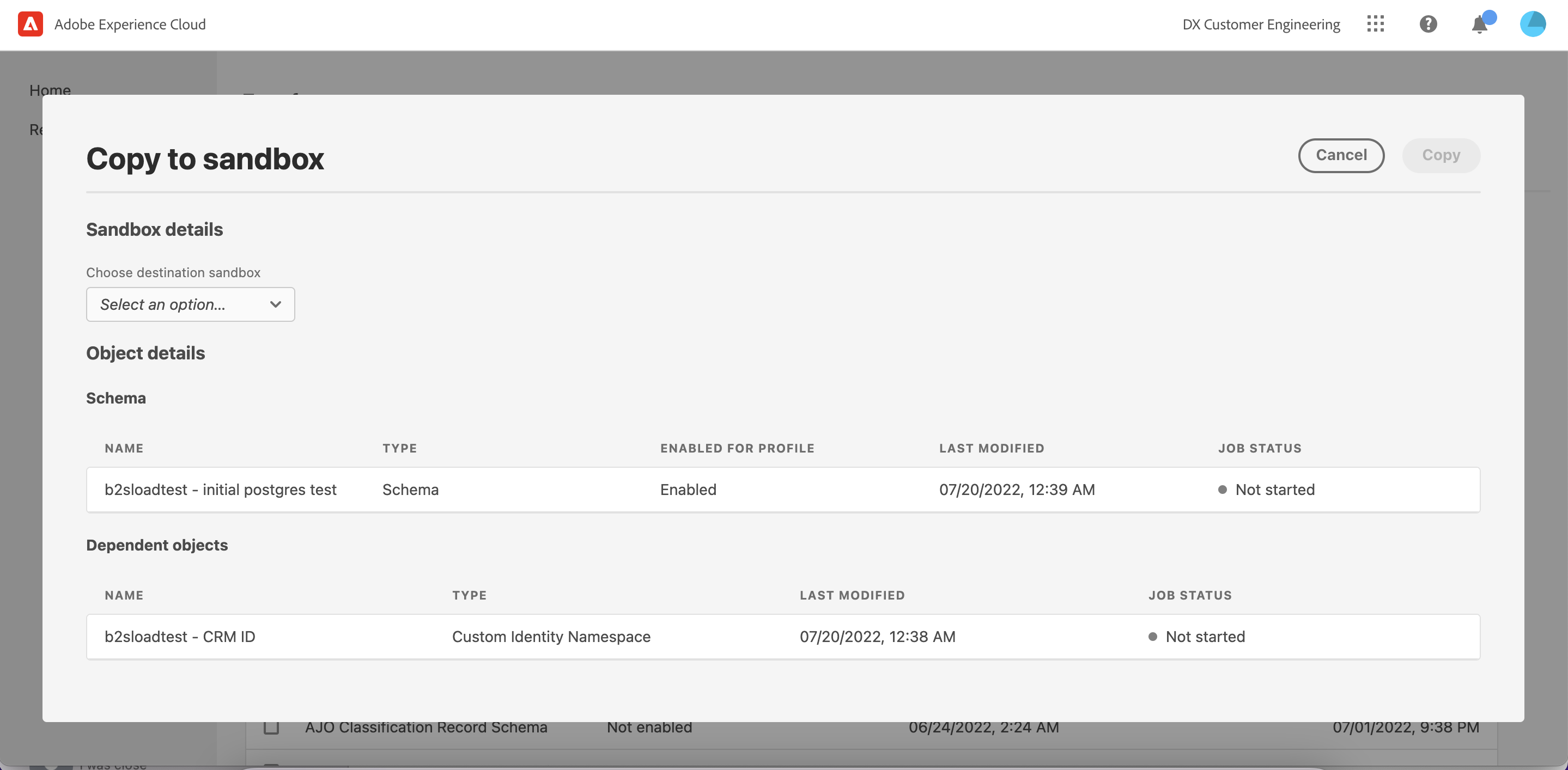Viewport: 1568px width, 770px height.
Task: Open the help question mark icon
Action: (x=1428, y=25)
